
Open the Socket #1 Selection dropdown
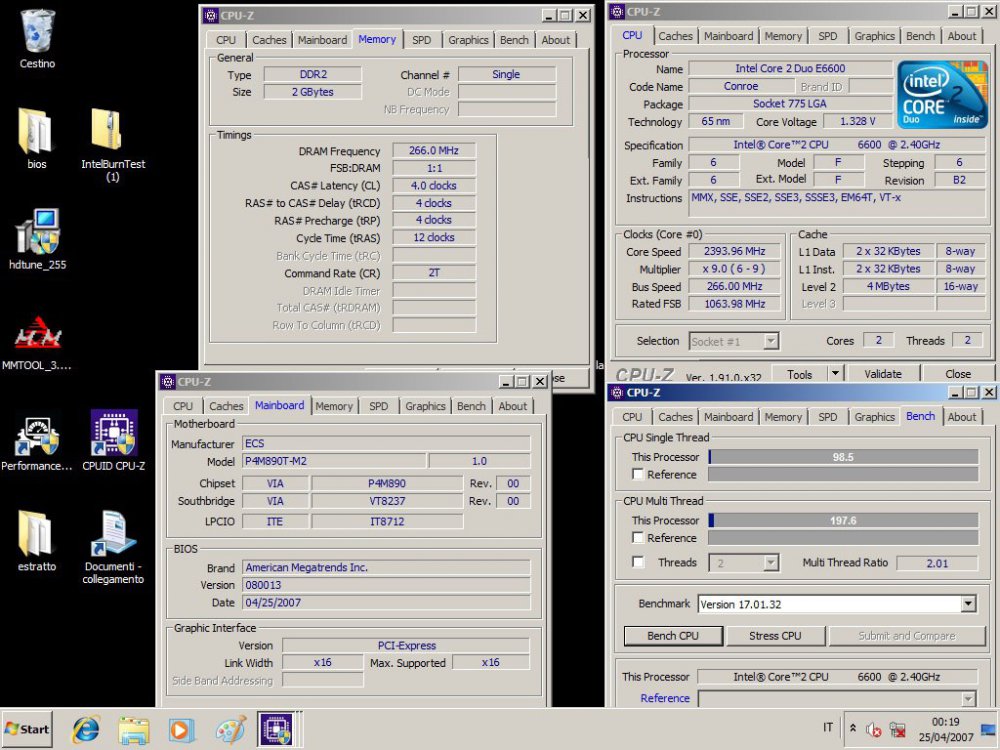point(770,340)
